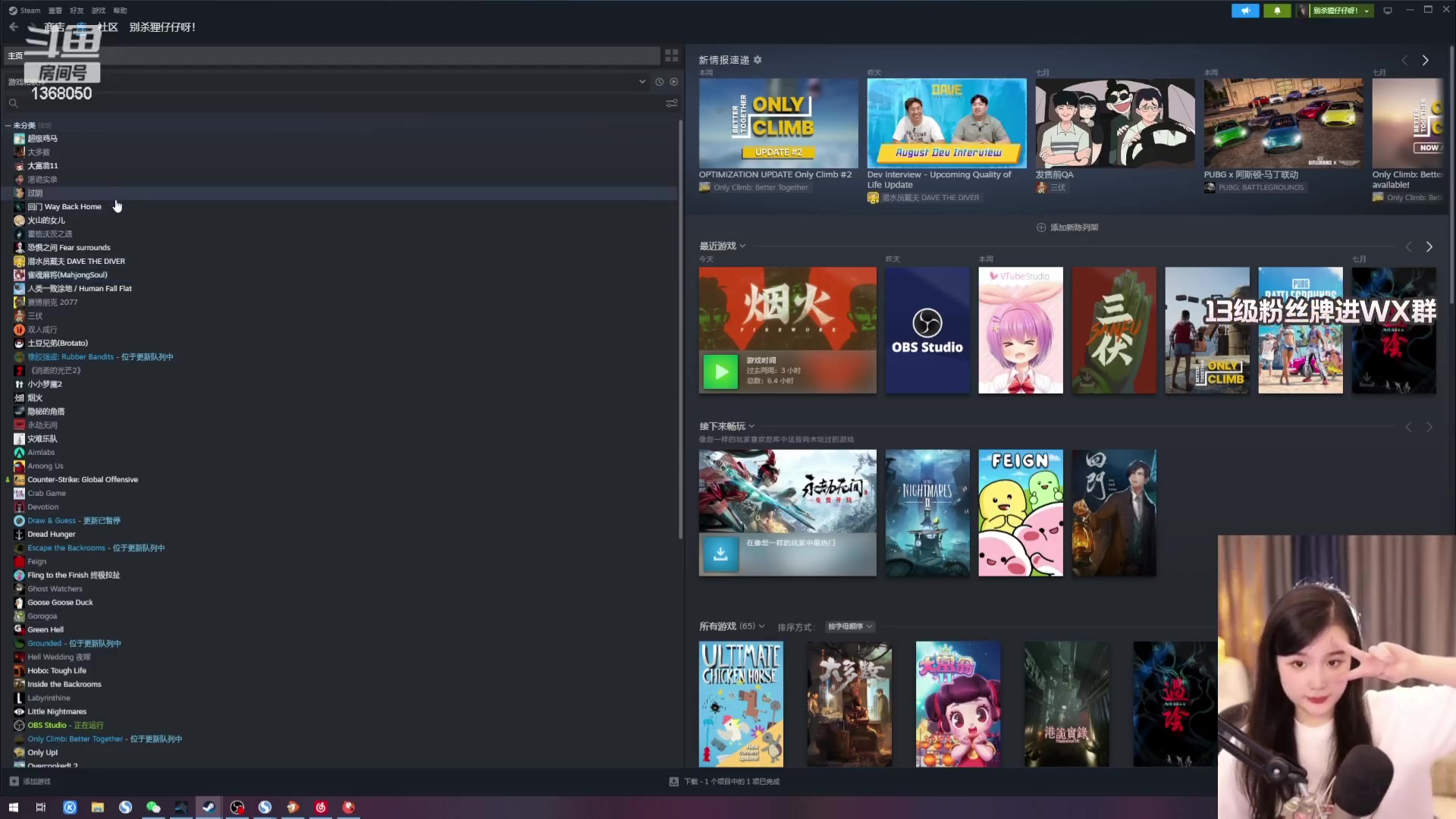The width and height of the screenshot is (1456, 819).
Task: Open the blue announcements megaphone button
Action: 1245,11
